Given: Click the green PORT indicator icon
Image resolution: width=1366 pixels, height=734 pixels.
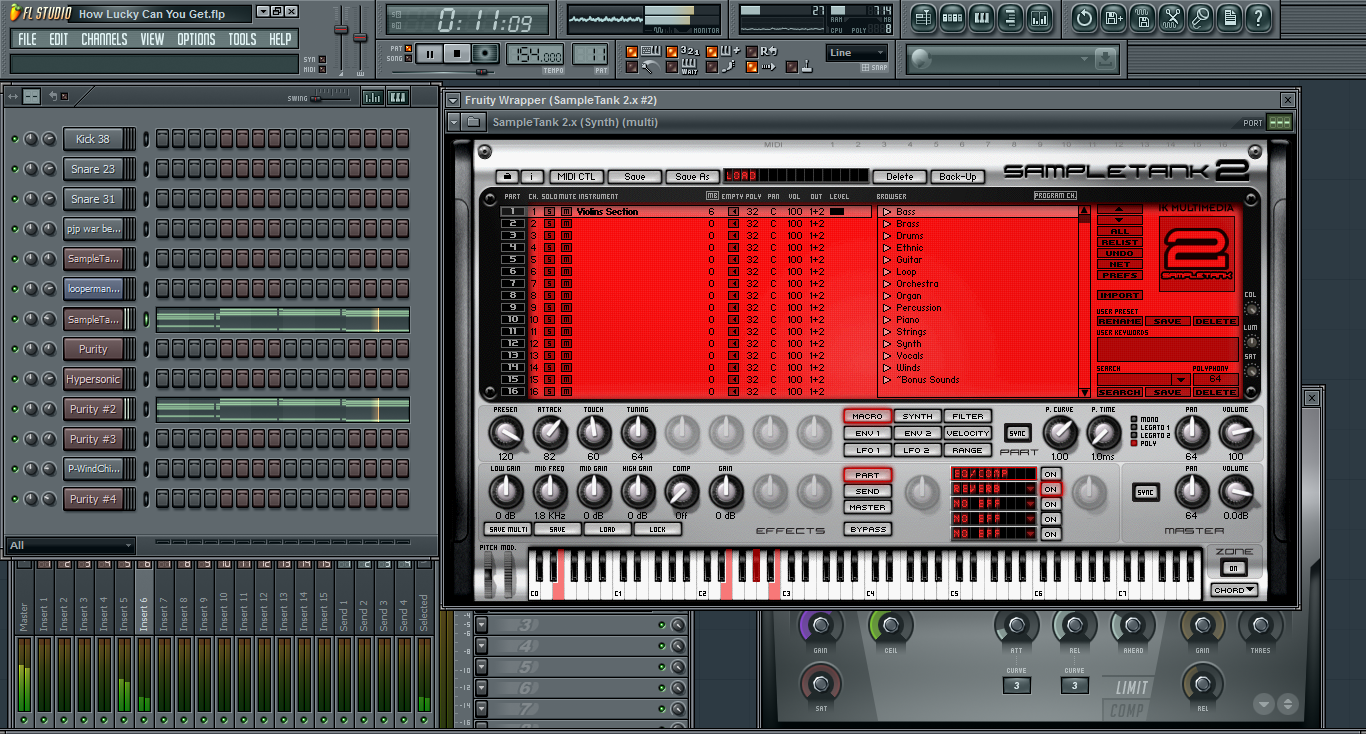Looking at the screenshot, I should coord(1279,122).
